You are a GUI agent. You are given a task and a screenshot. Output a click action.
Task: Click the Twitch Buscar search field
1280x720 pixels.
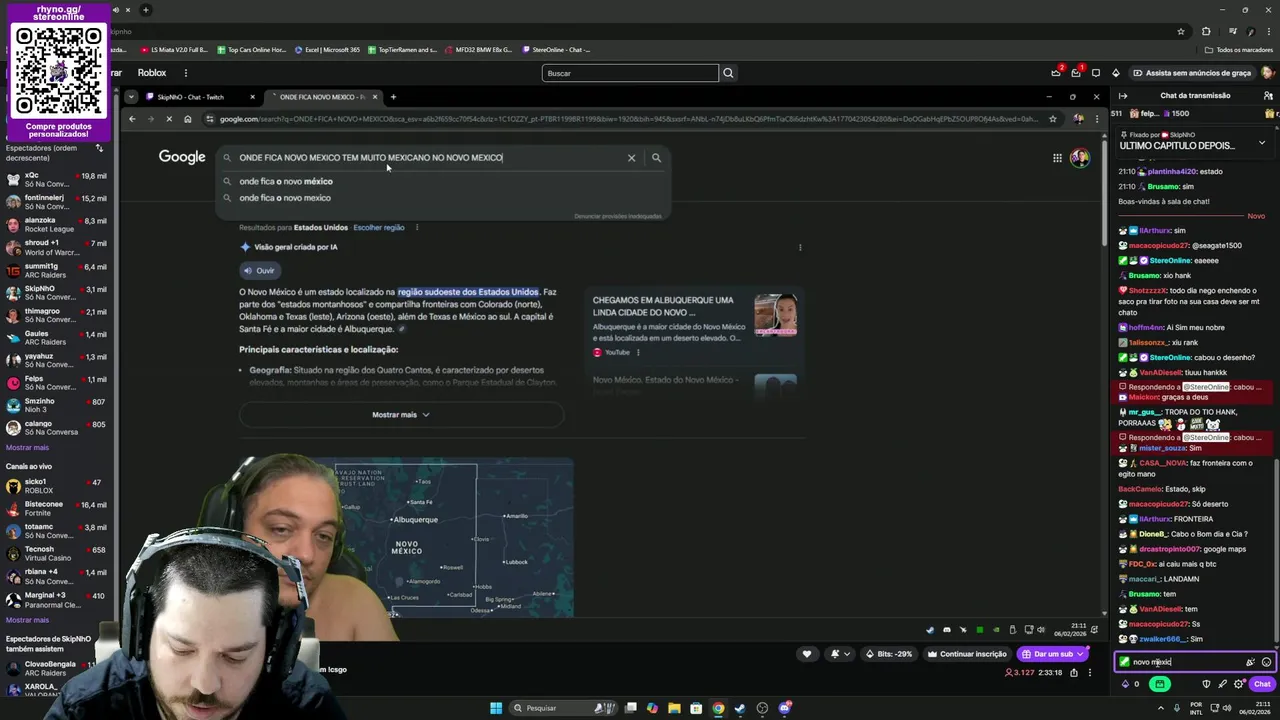(630, 73)
